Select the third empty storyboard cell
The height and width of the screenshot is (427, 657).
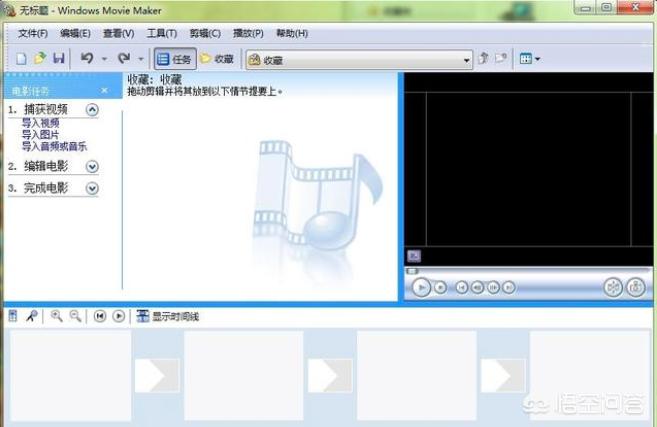[x=417, y=376]
